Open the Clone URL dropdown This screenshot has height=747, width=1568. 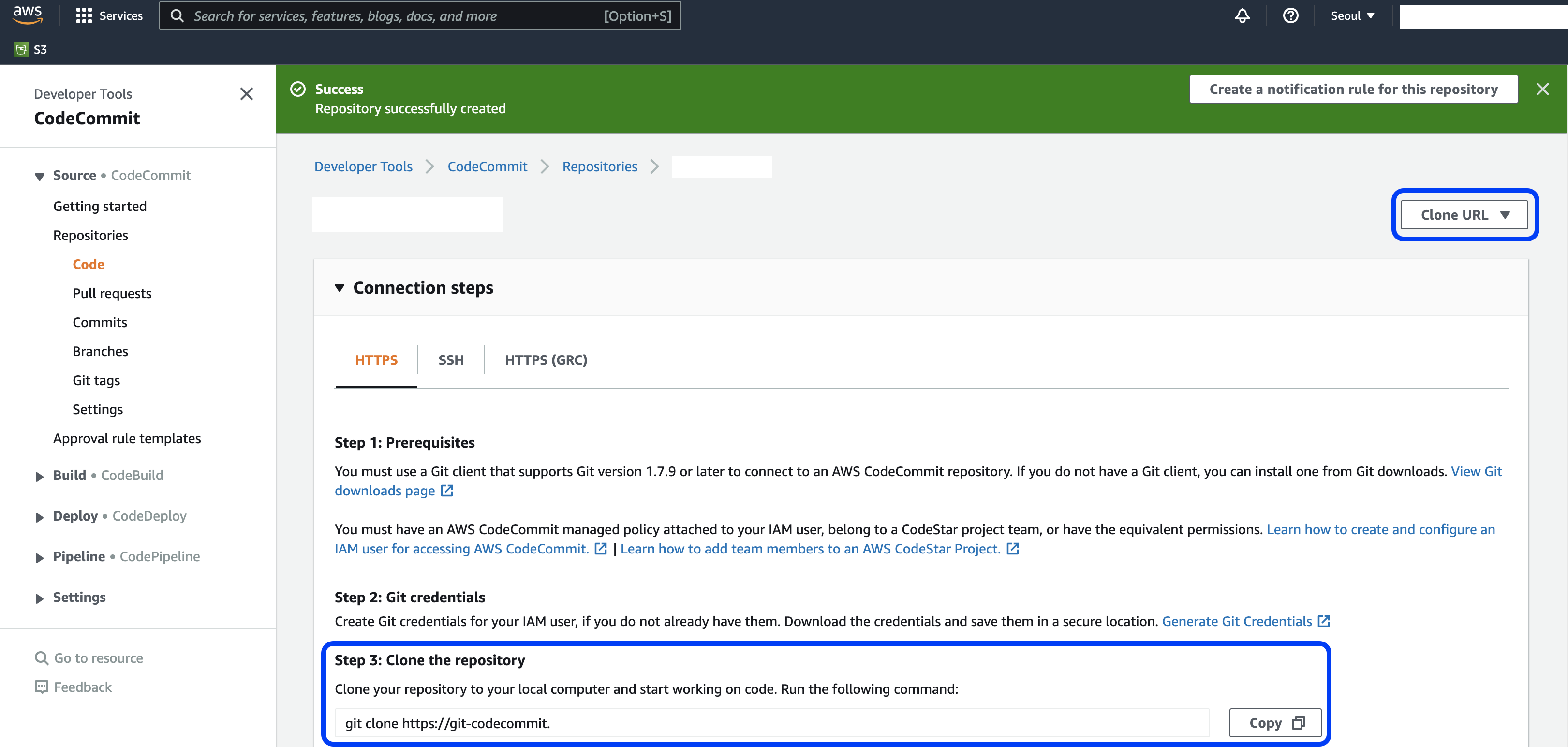click(1464, 215)
